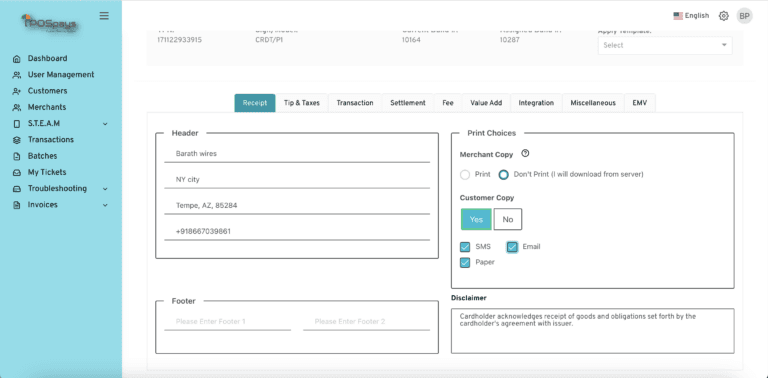The width and height of the screenshot is (768, 378).
Task: Expand the Invoices submenu chevron
Action: tap(105, 205)
